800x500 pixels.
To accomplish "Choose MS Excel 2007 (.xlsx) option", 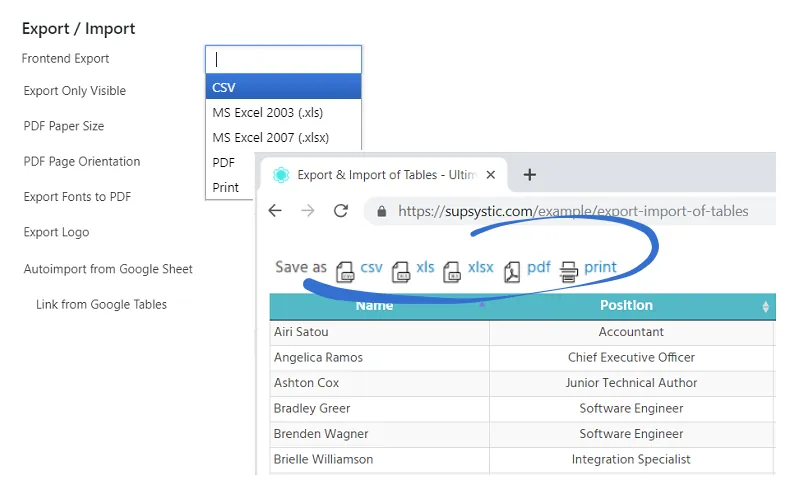I will point(283,137).
